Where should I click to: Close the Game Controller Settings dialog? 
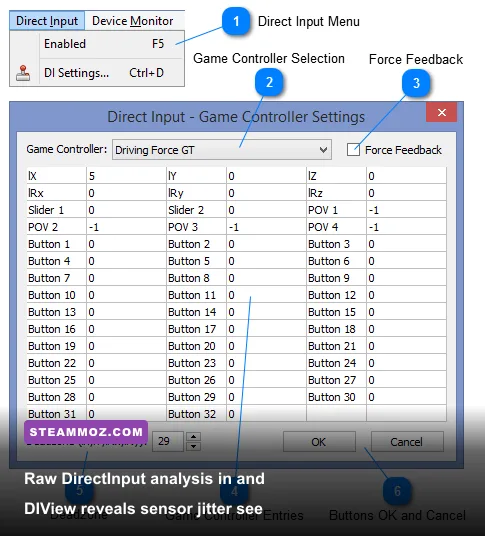441,112
